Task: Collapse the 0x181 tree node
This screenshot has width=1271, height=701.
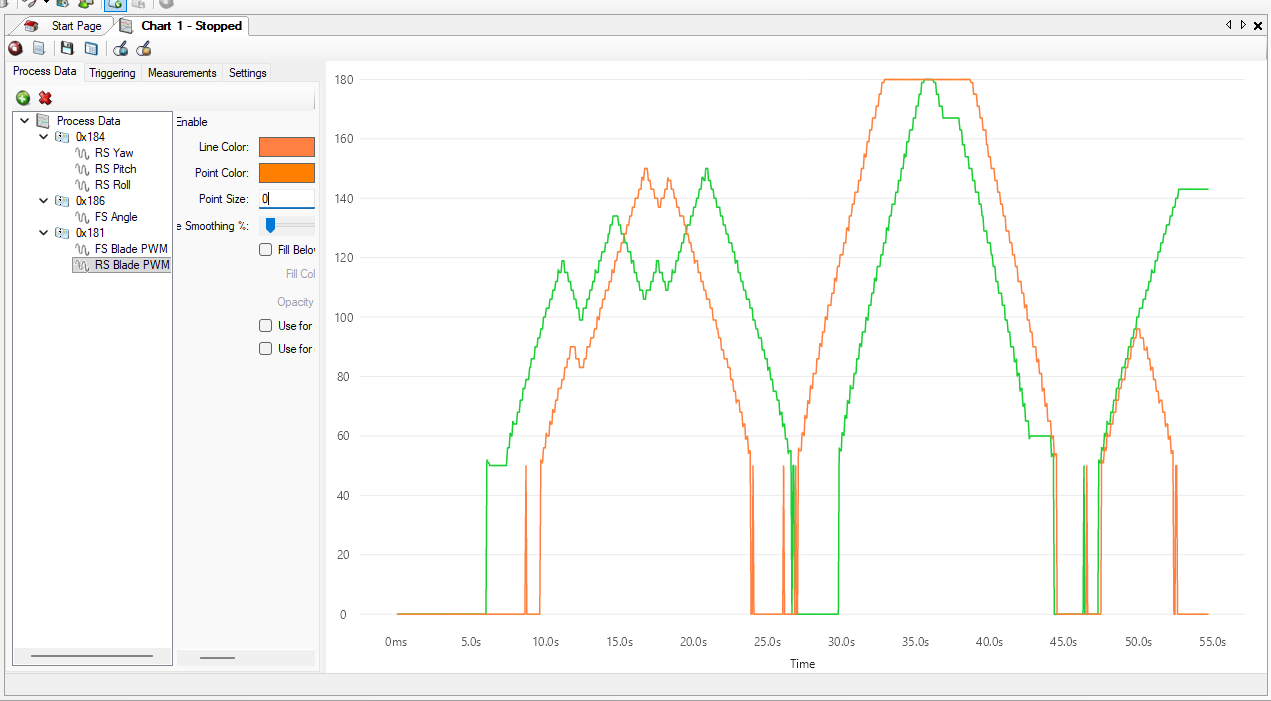Action: tap(43, 233)
